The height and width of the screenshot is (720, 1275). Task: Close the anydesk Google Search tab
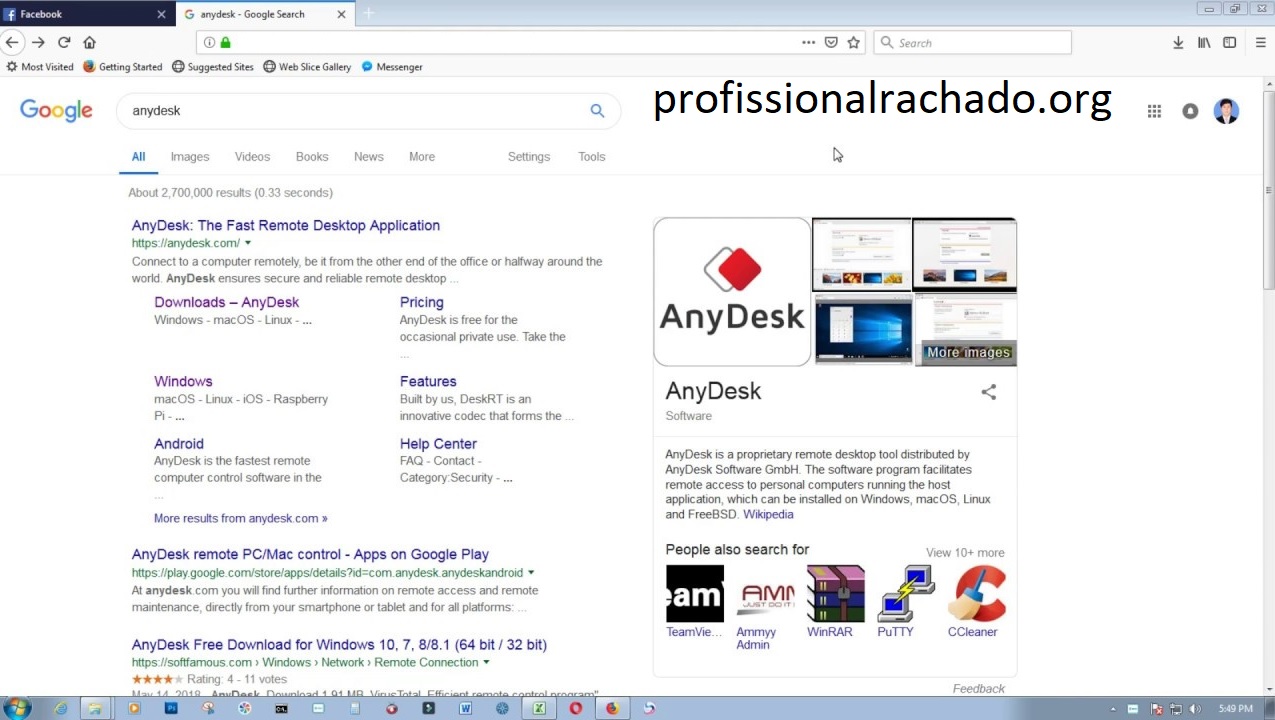[341, 14]
